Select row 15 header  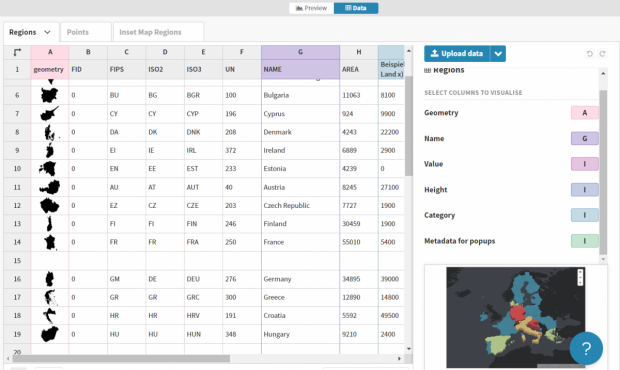pos(17,261)
